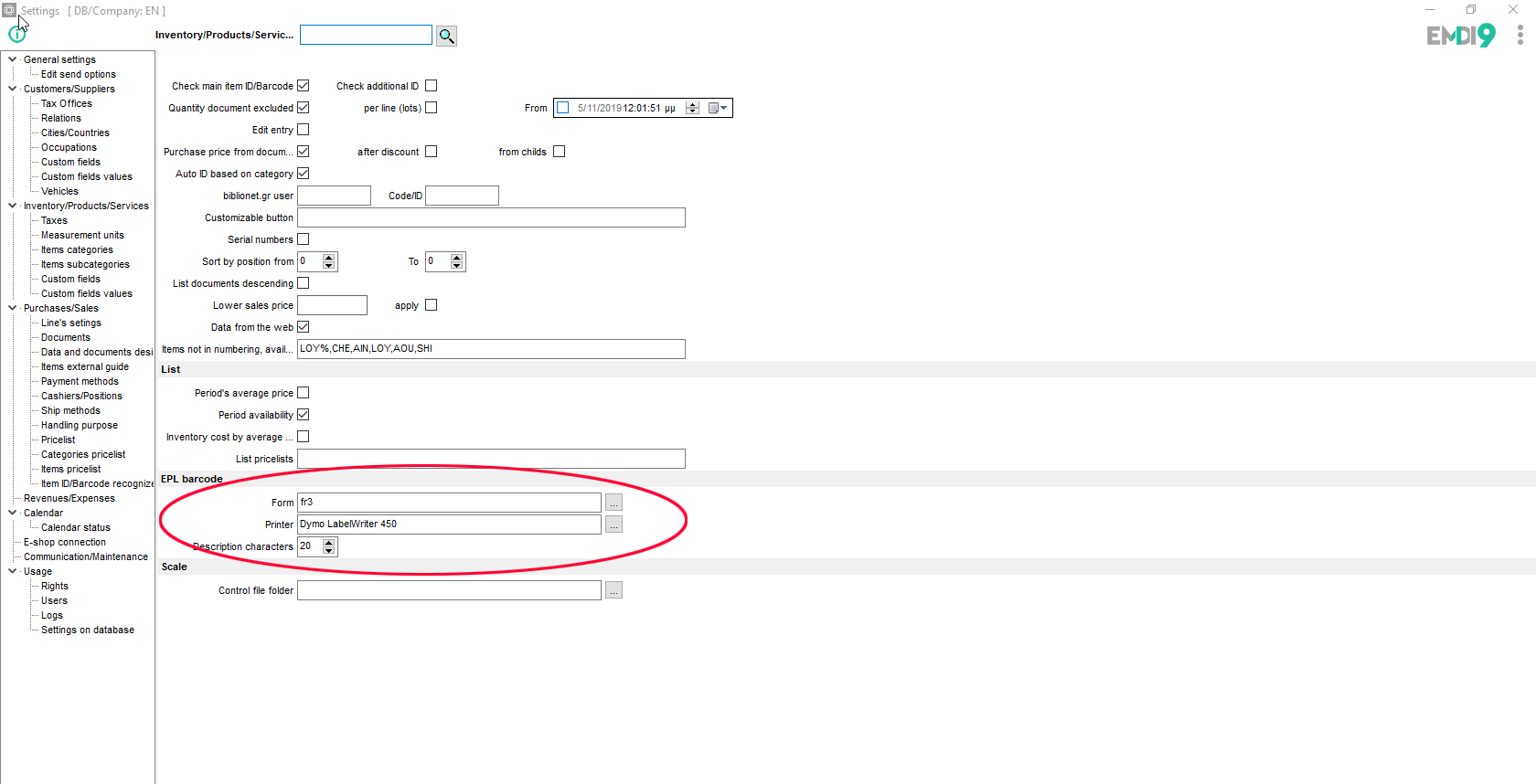1536x784 pixels.
Task: Click the EMDI9 logo
Action: [x=1461, y=36]
